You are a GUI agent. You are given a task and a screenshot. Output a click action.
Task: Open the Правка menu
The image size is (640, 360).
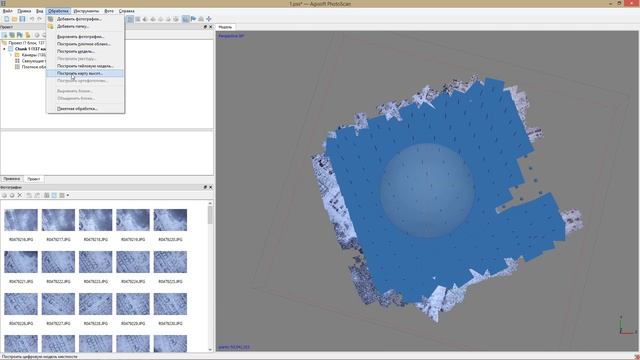pos(24,11)
